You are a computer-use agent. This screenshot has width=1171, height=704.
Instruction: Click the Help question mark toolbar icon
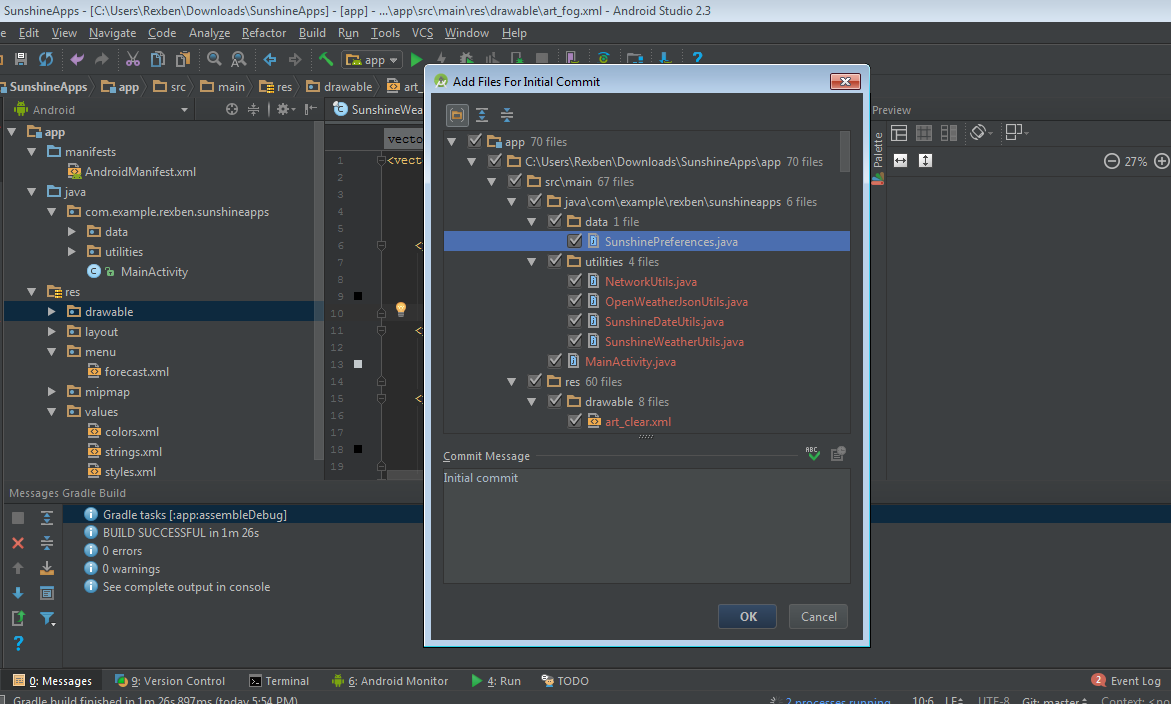pos(697,58)
